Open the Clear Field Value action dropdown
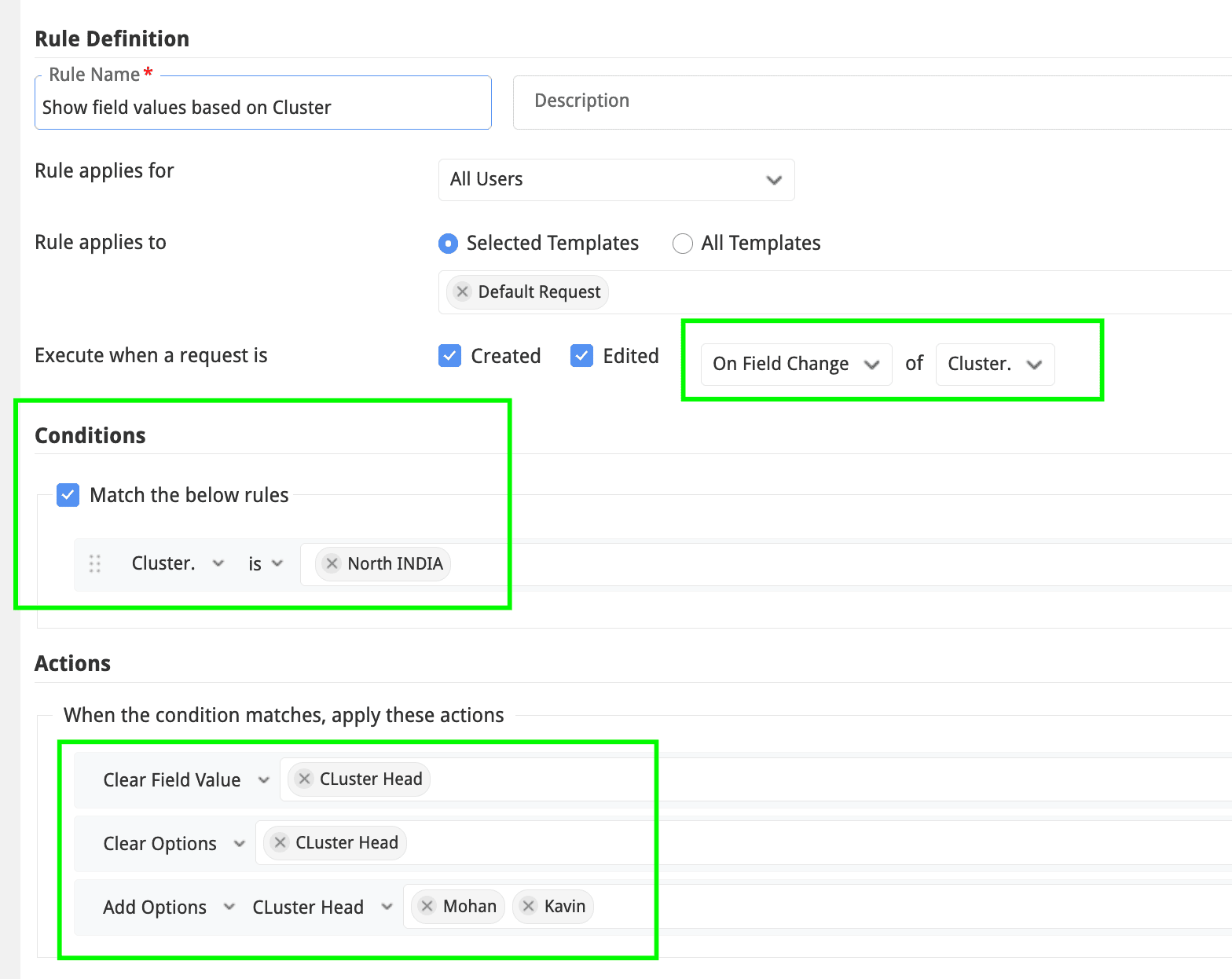 (185, 779)
